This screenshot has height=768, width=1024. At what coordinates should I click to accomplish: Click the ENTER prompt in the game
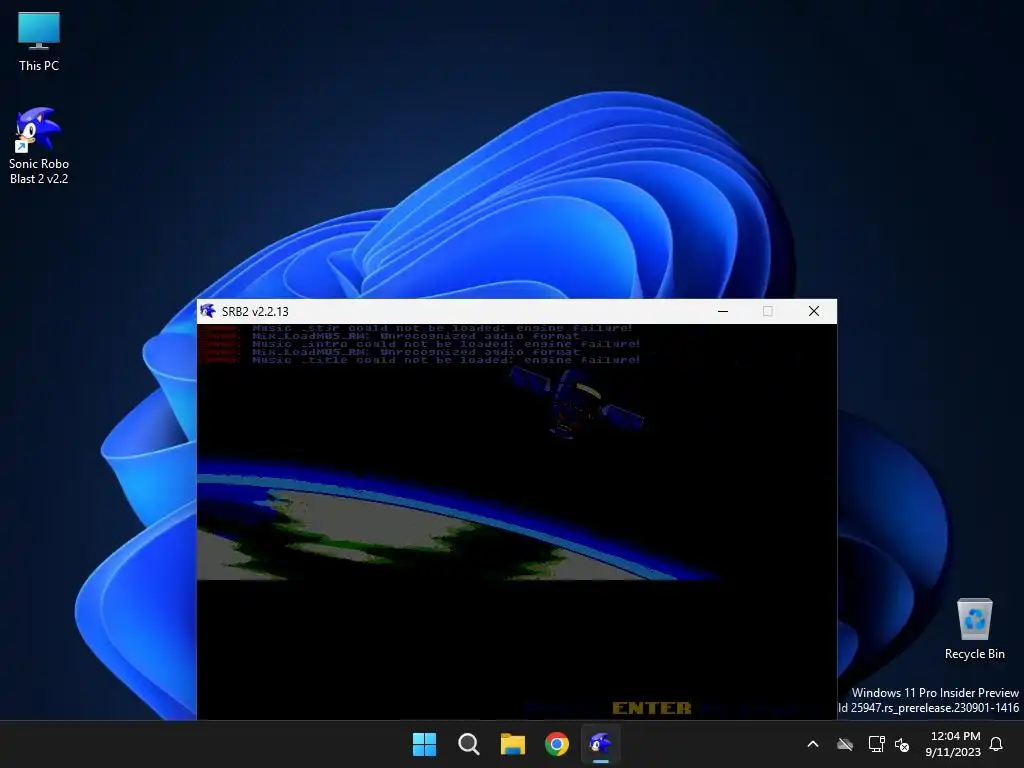[652, 708]
